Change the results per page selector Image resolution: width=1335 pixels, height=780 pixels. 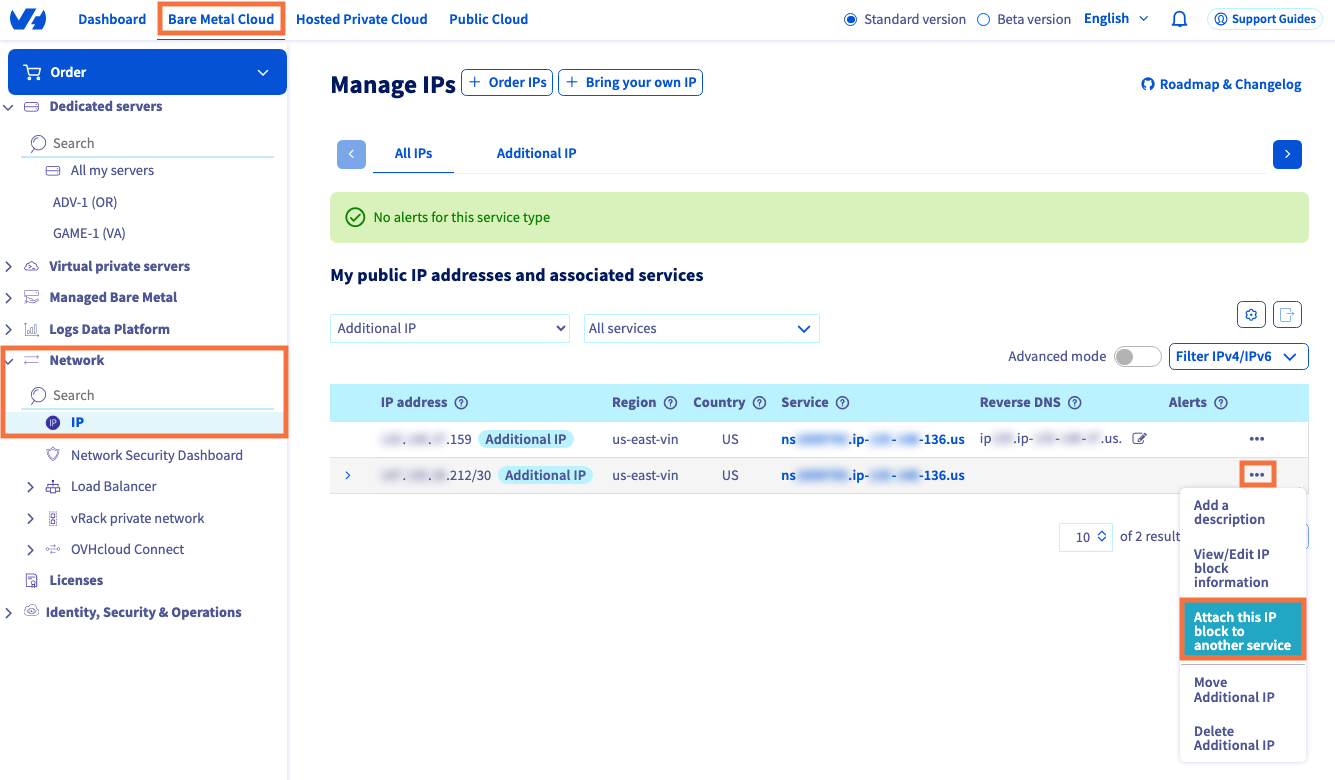pos(1087,537)
